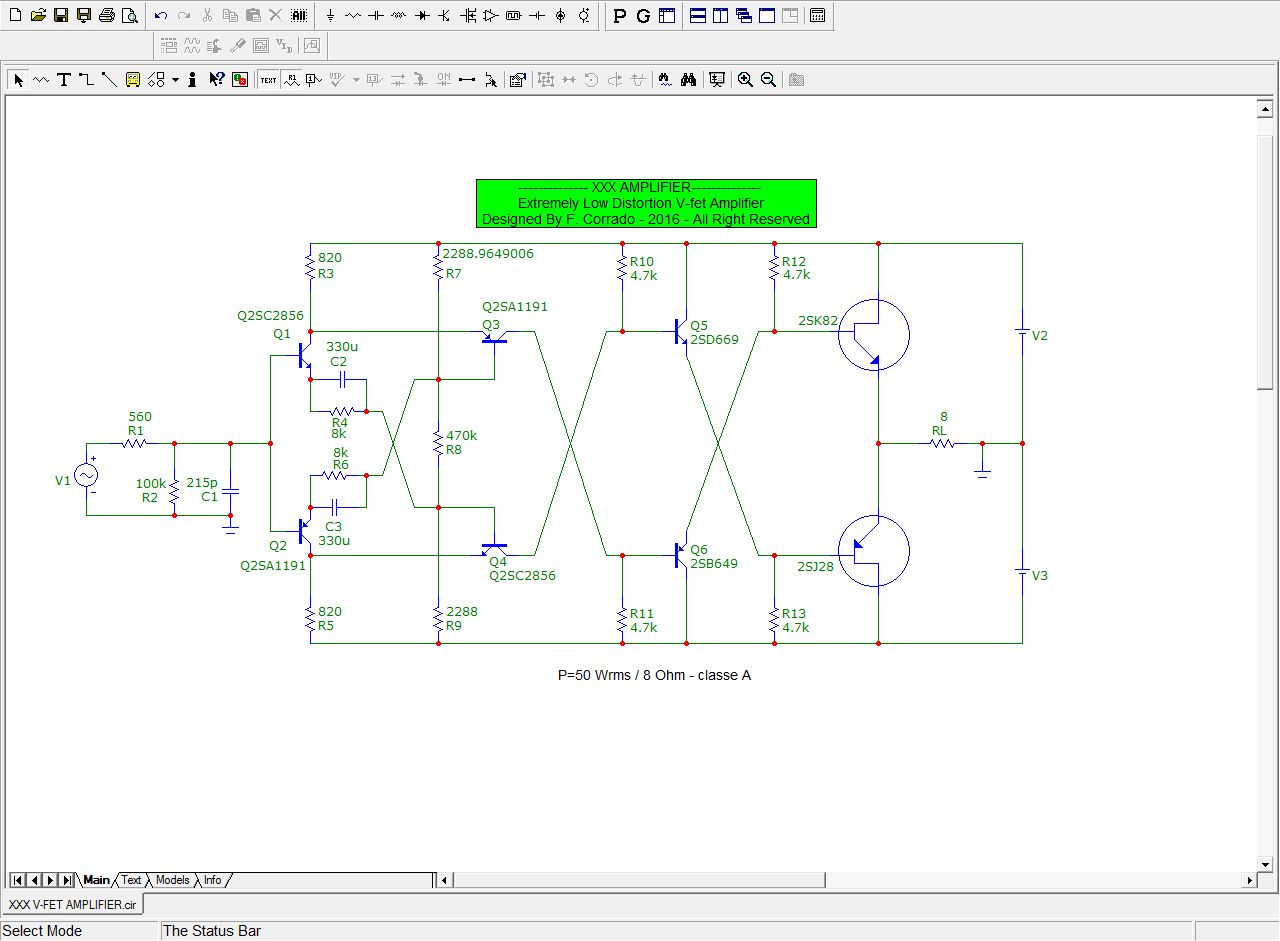This screenshot has width=1280, height=941.
Task: Select the 2SK82 transistor label
Action: (818, 321)
